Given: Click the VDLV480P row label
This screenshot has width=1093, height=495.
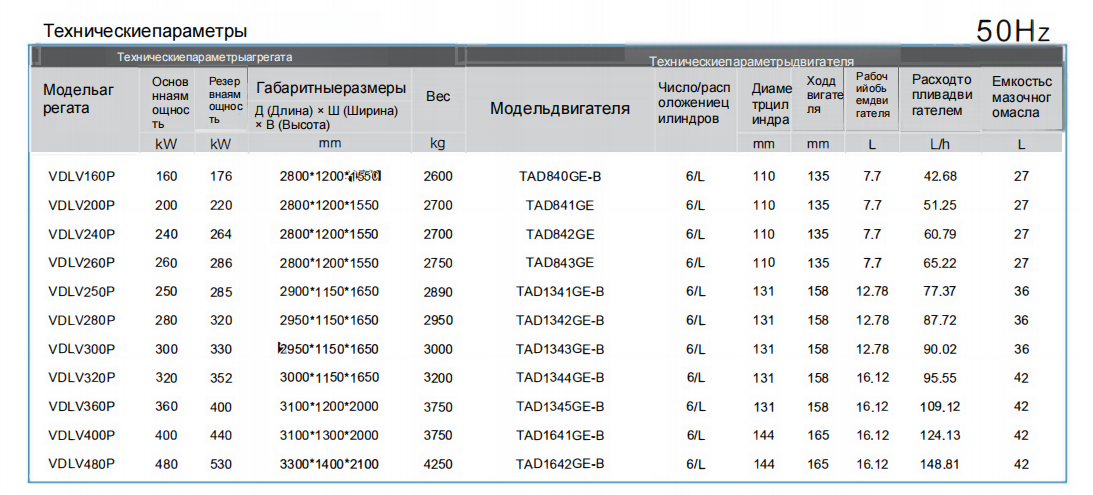Looking at the screenshot, I should 81,464.
